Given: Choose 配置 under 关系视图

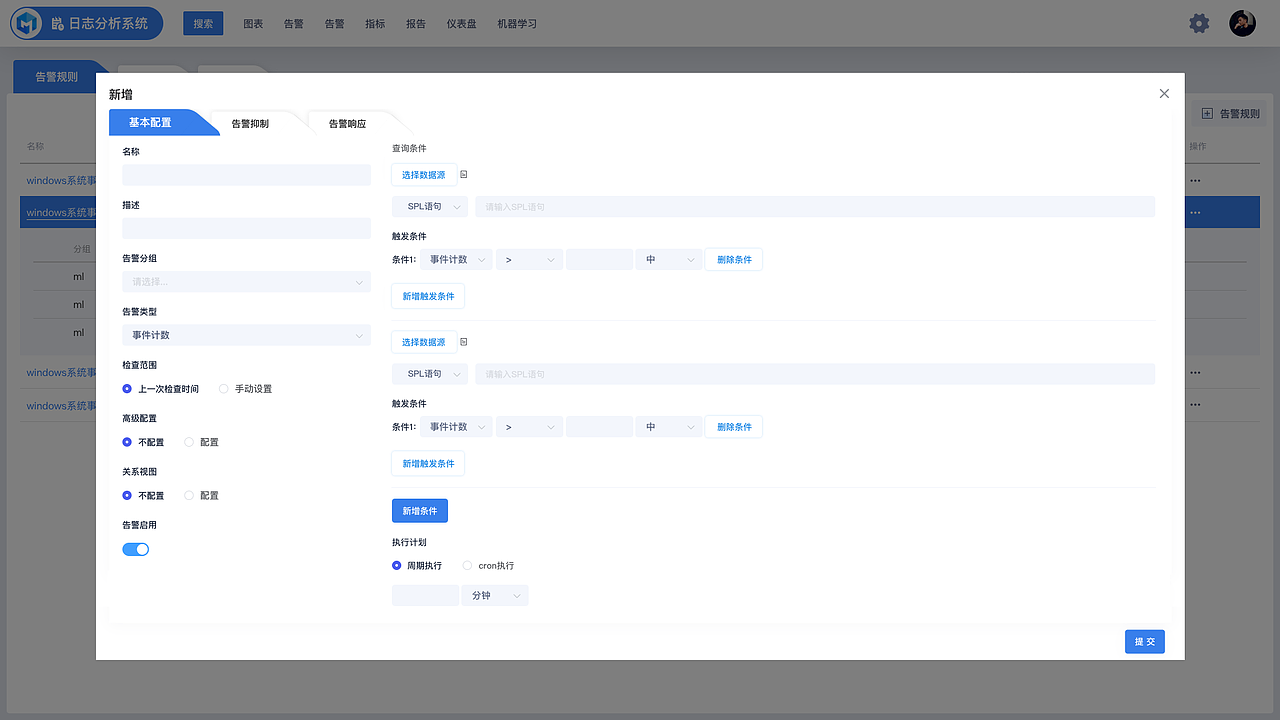Looking at the screenshot, I should click(x=189, y=495).
